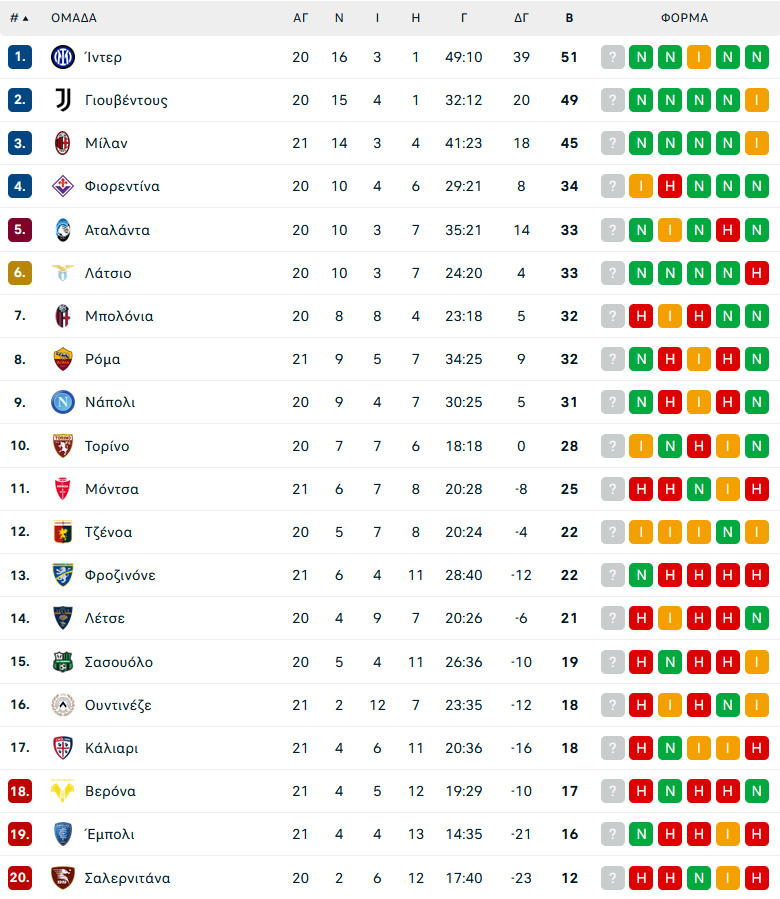The image size is (780, 899).
Task: Select the Napoli blue N logo
Action: point(63,402)
